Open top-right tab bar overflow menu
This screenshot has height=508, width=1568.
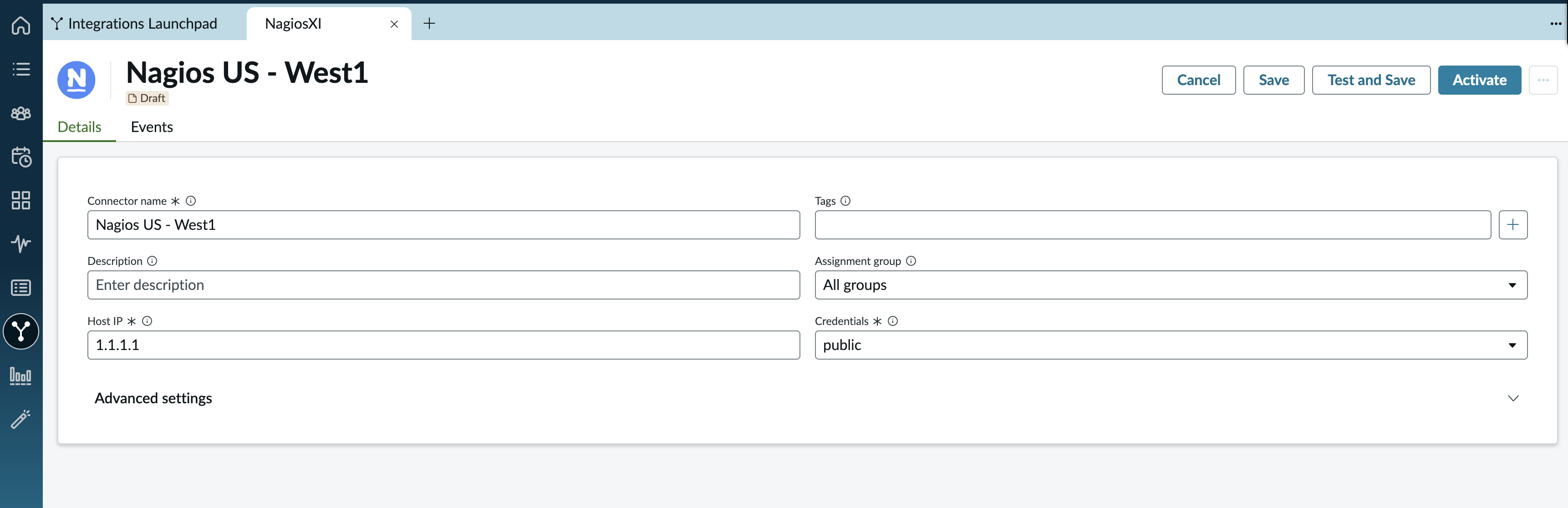click(x=1555, y=24)
